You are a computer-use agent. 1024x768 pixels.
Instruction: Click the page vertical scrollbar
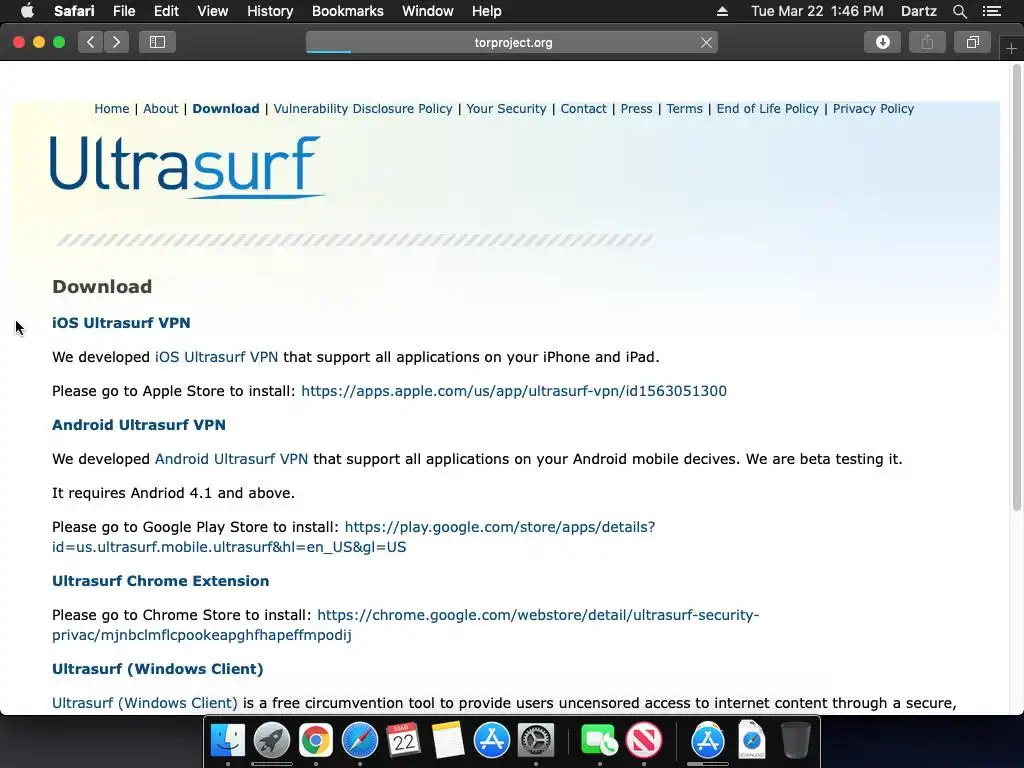click(1016, 287)
